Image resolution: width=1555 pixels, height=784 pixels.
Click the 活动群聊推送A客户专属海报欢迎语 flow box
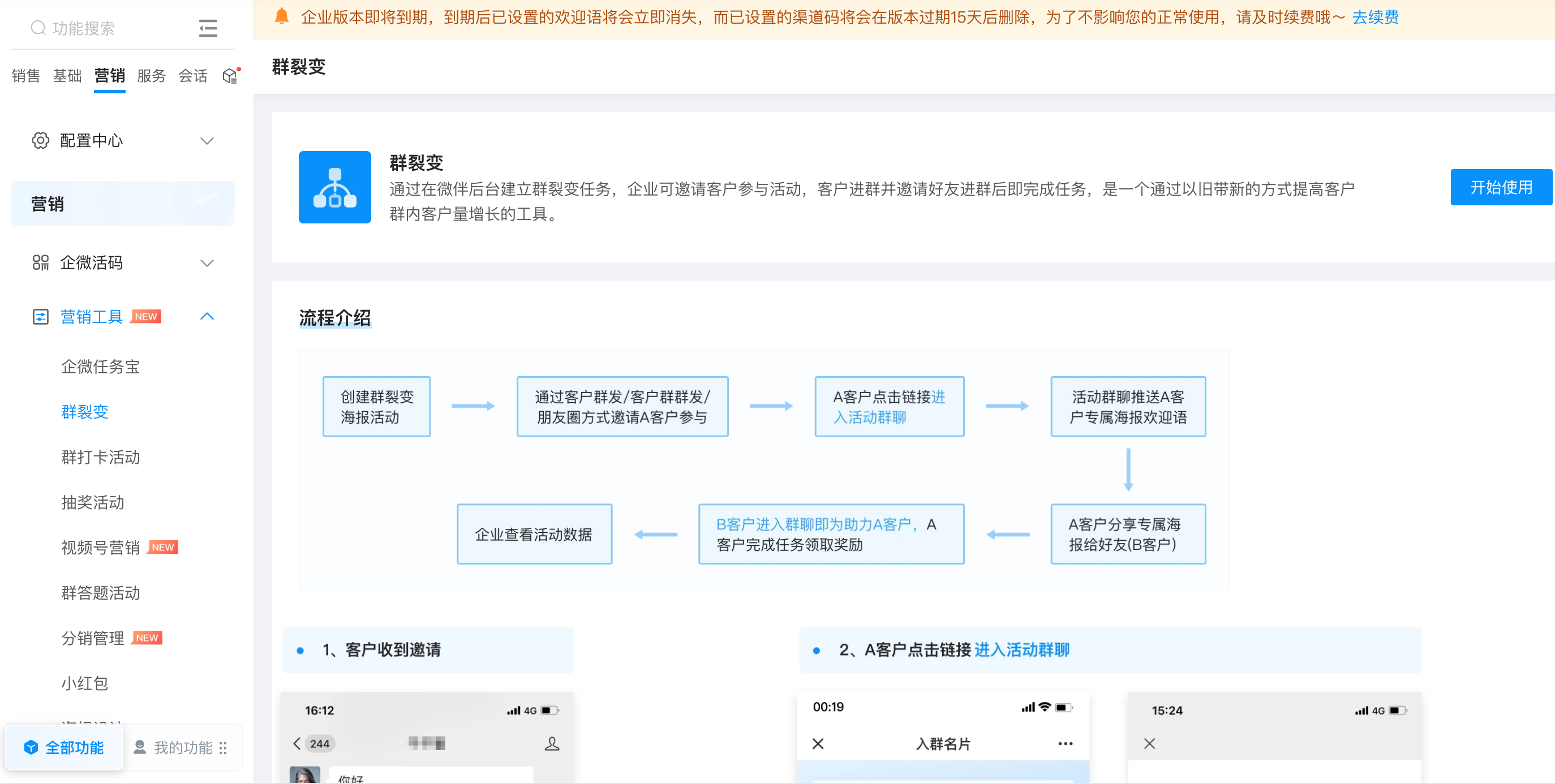pyautogui.click(x=1128, y=406)
